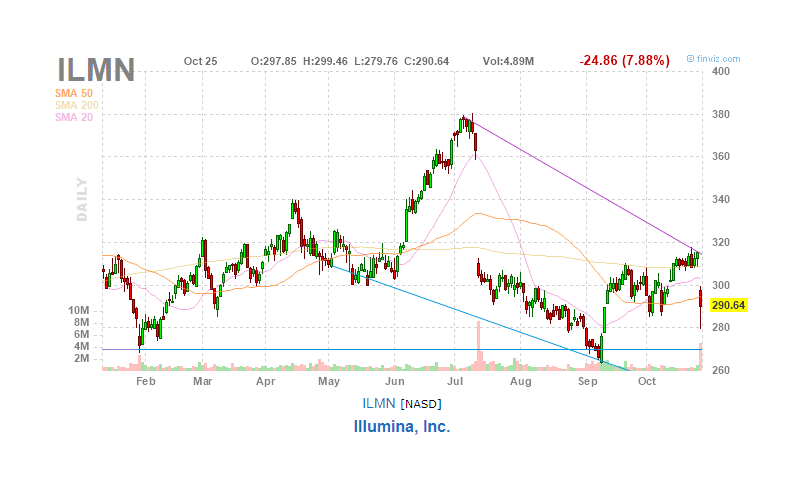
Task: Click the large ILMN ticker title
Action: pos(96,70)
